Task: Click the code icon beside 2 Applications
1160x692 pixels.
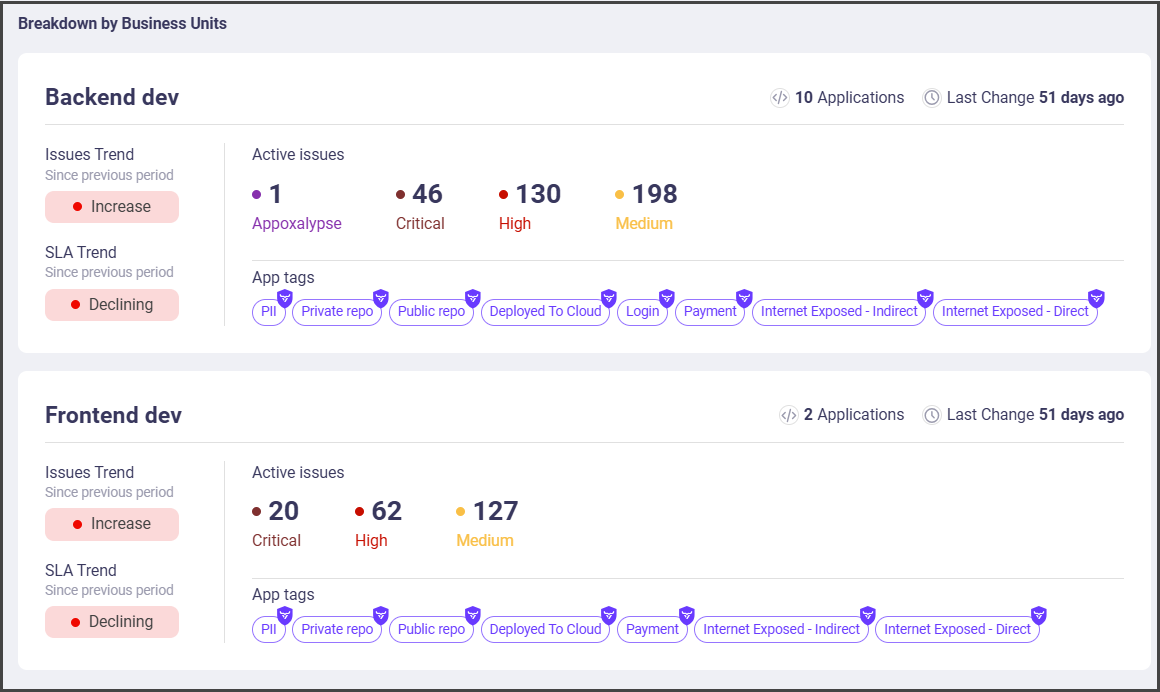Action: pos(788,415)
